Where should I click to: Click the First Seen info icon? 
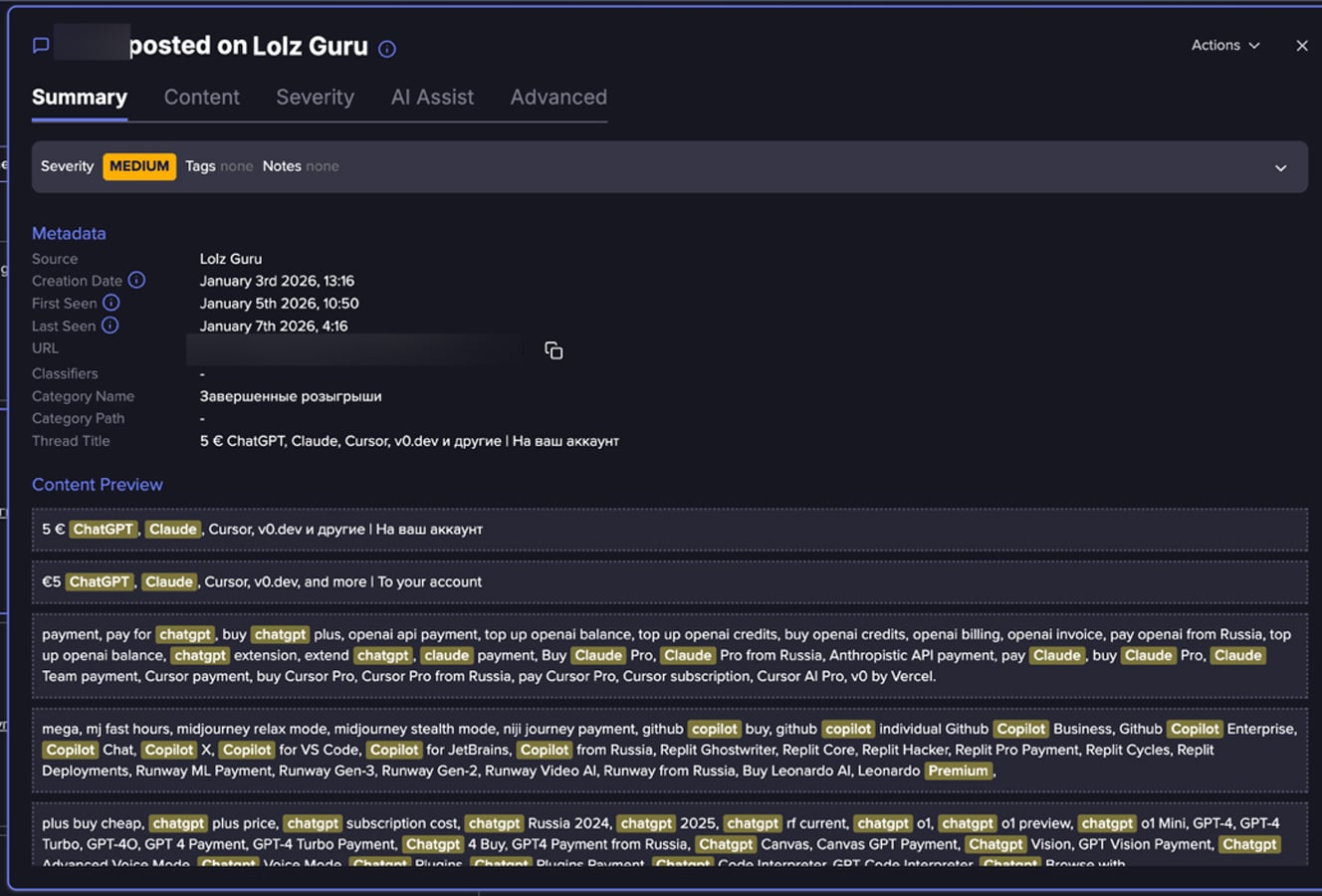pos(111,303)
